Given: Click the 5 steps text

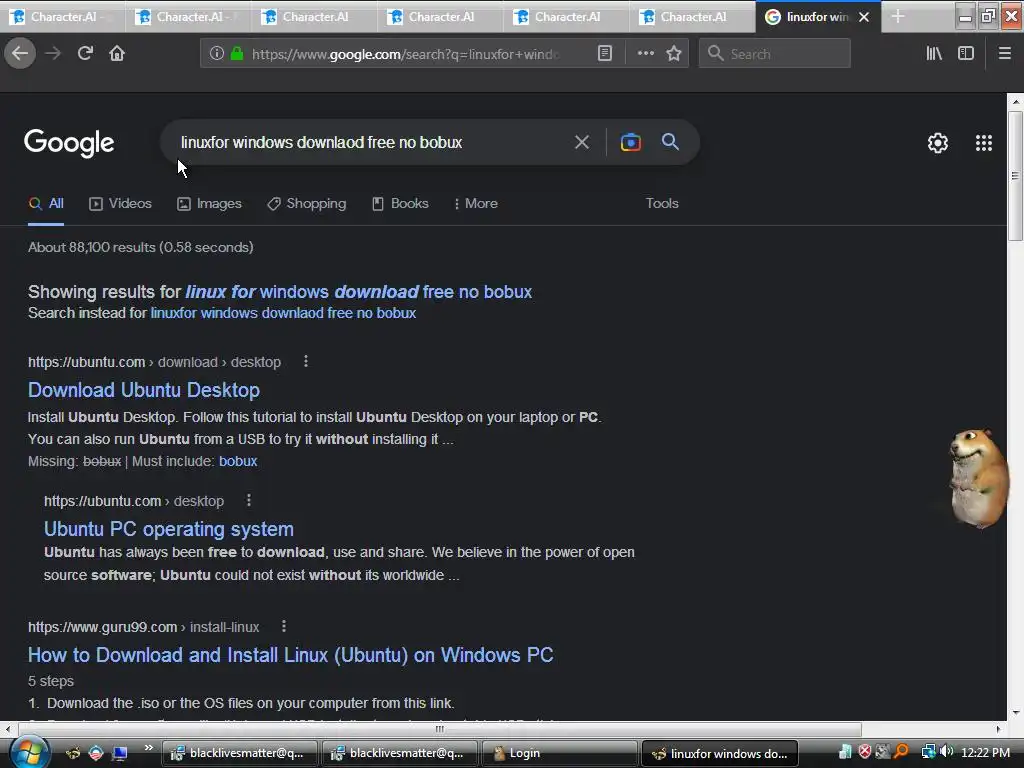Looking at the screenshot, I should click(x=51, y=681).
